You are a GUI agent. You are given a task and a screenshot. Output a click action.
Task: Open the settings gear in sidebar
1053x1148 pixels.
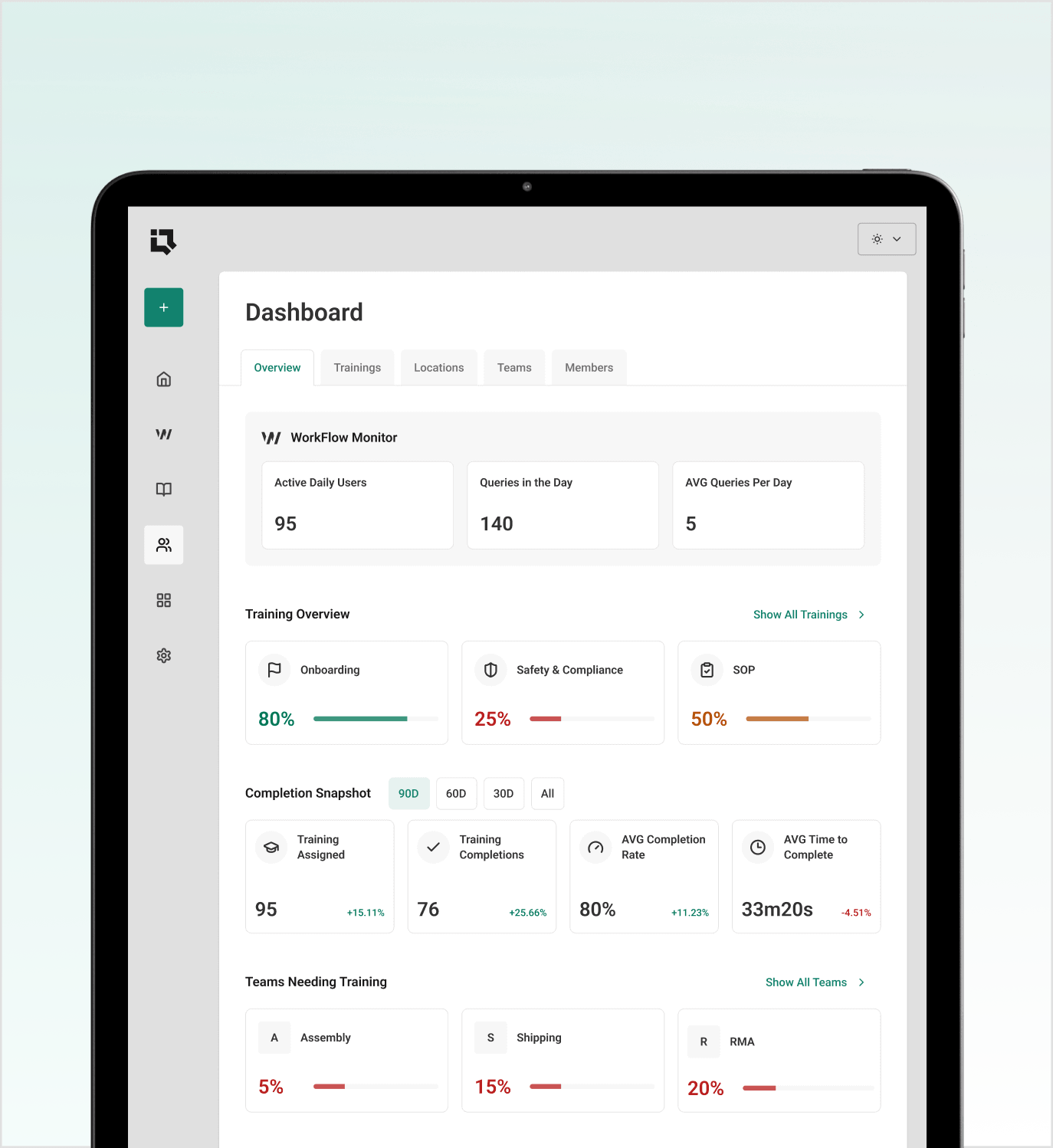point(163,655)
